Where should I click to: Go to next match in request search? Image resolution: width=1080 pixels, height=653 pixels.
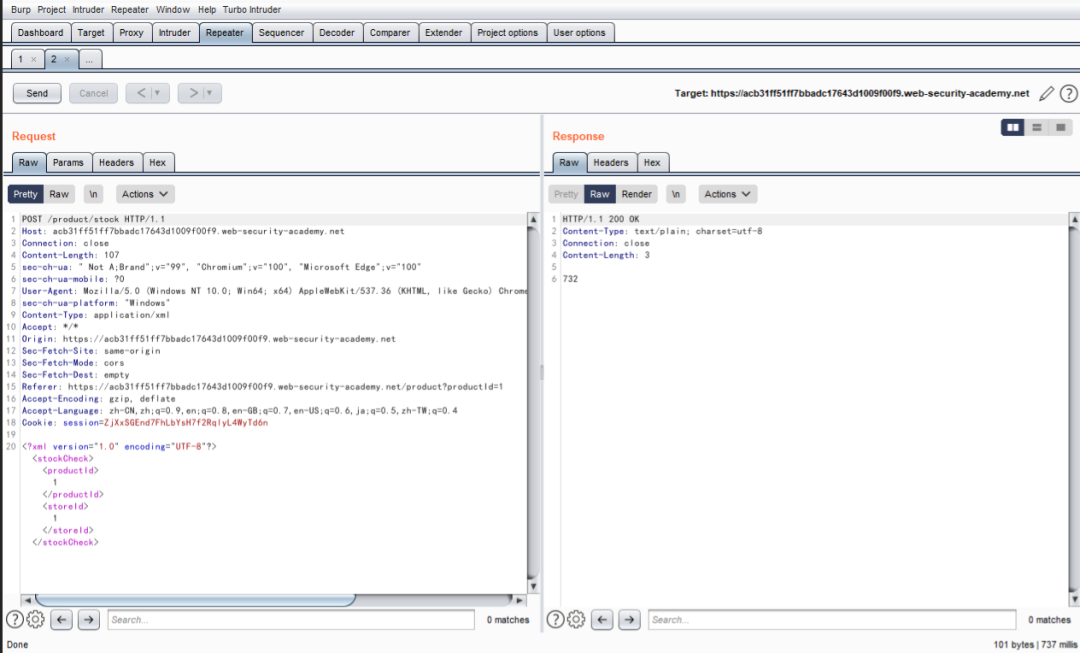89,620
